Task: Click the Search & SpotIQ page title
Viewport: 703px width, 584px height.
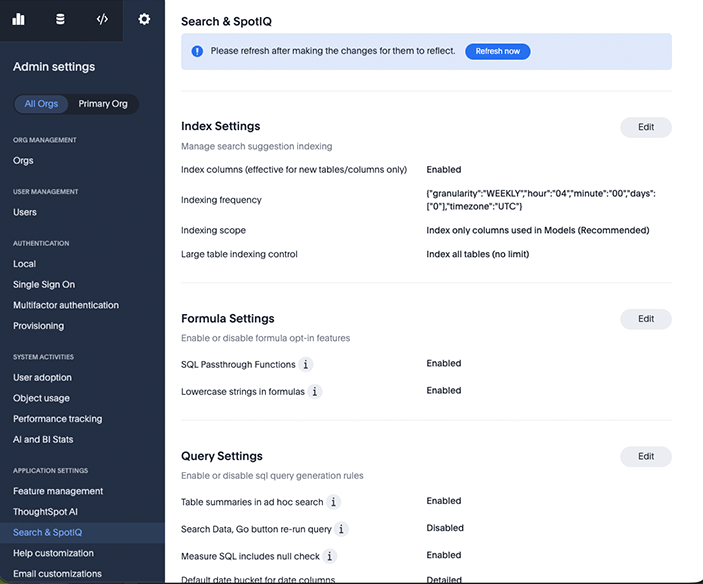Action: (x=226, y=22)
